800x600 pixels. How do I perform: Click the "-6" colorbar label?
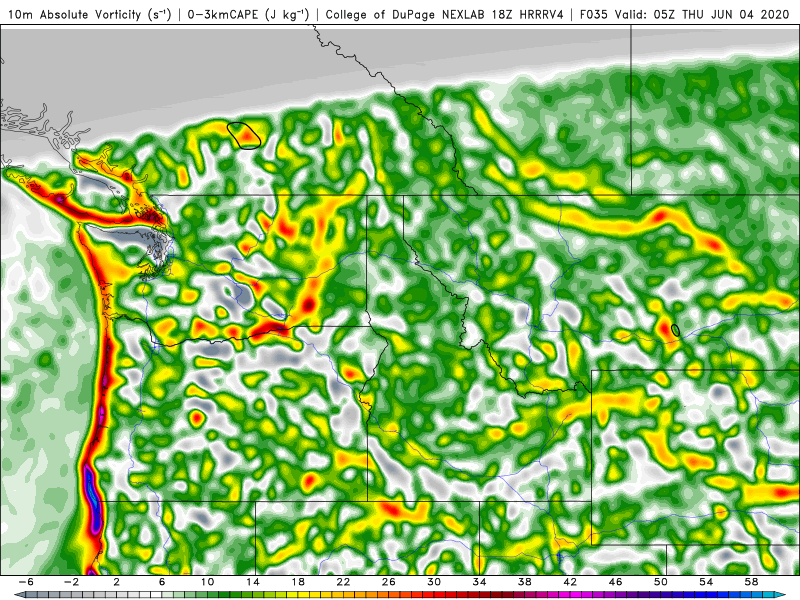pos(27,582)
